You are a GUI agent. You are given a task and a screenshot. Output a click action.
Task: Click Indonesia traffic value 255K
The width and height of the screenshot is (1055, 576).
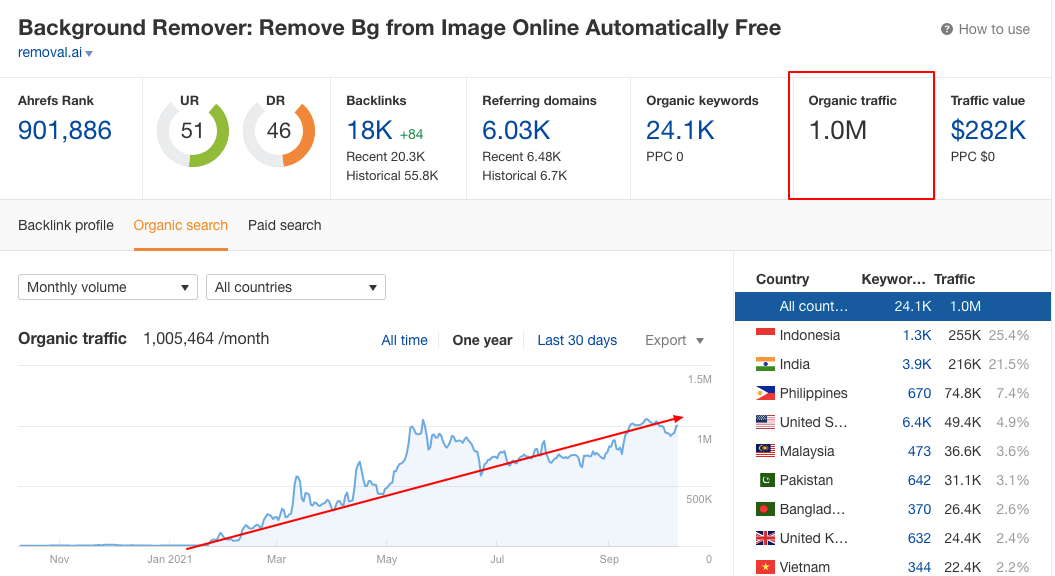pyautogui.click(x=964, y=335)
